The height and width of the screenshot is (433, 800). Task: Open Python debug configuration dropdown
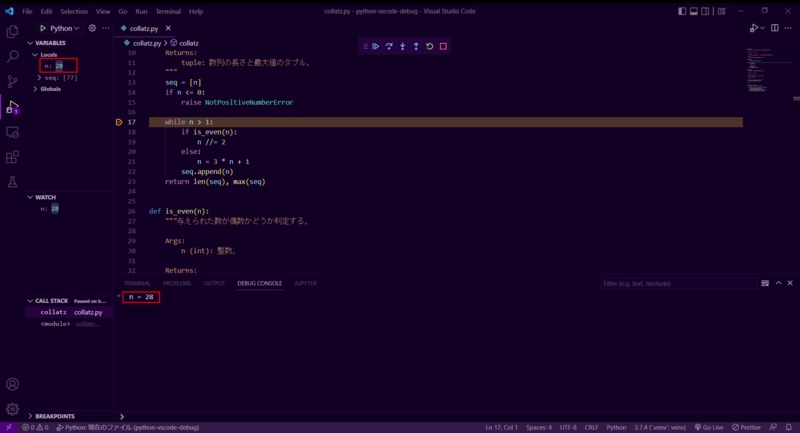click(x=64, y=29)
